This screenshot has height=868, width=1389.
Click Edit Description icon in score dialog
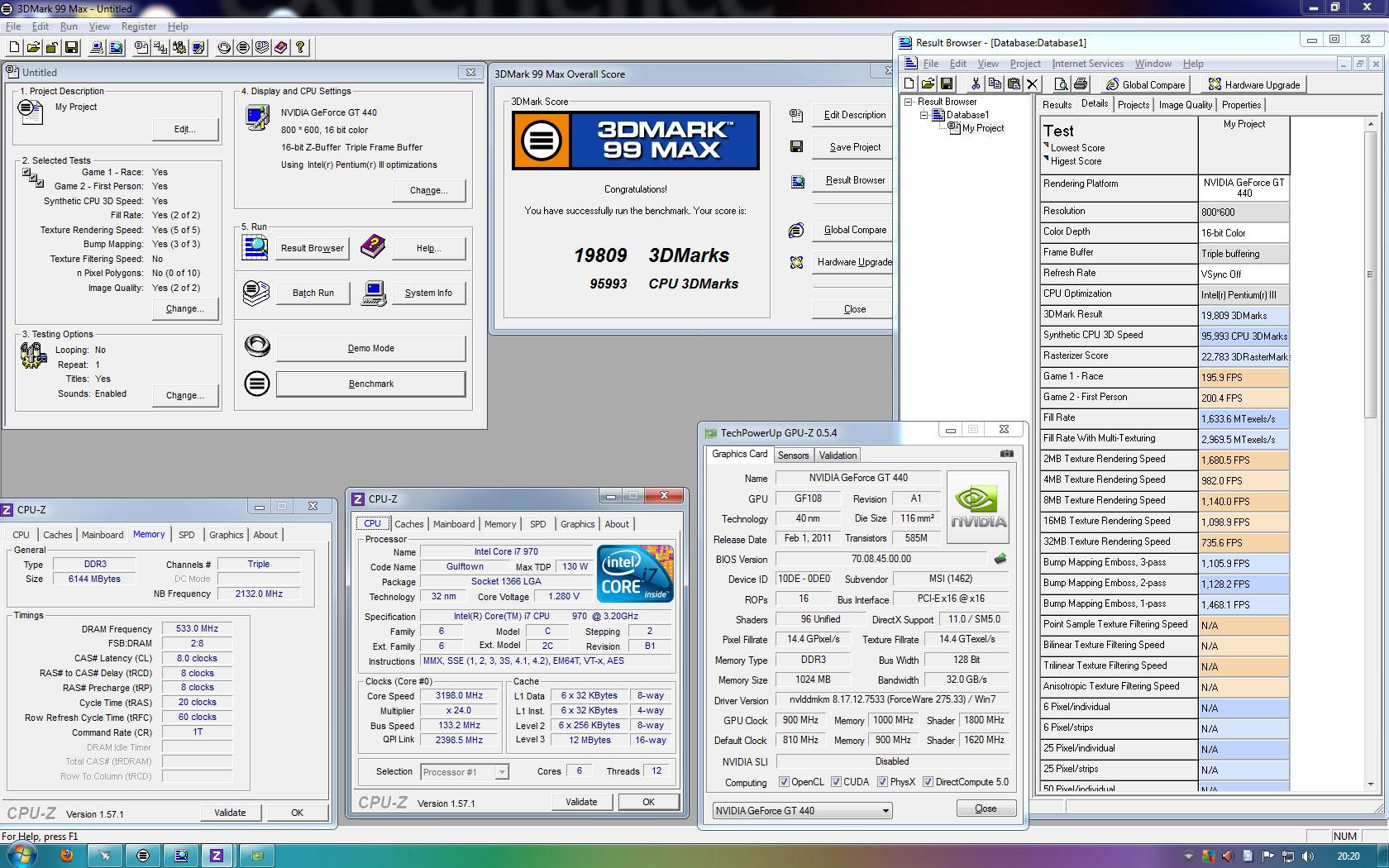tap(796, 115)
